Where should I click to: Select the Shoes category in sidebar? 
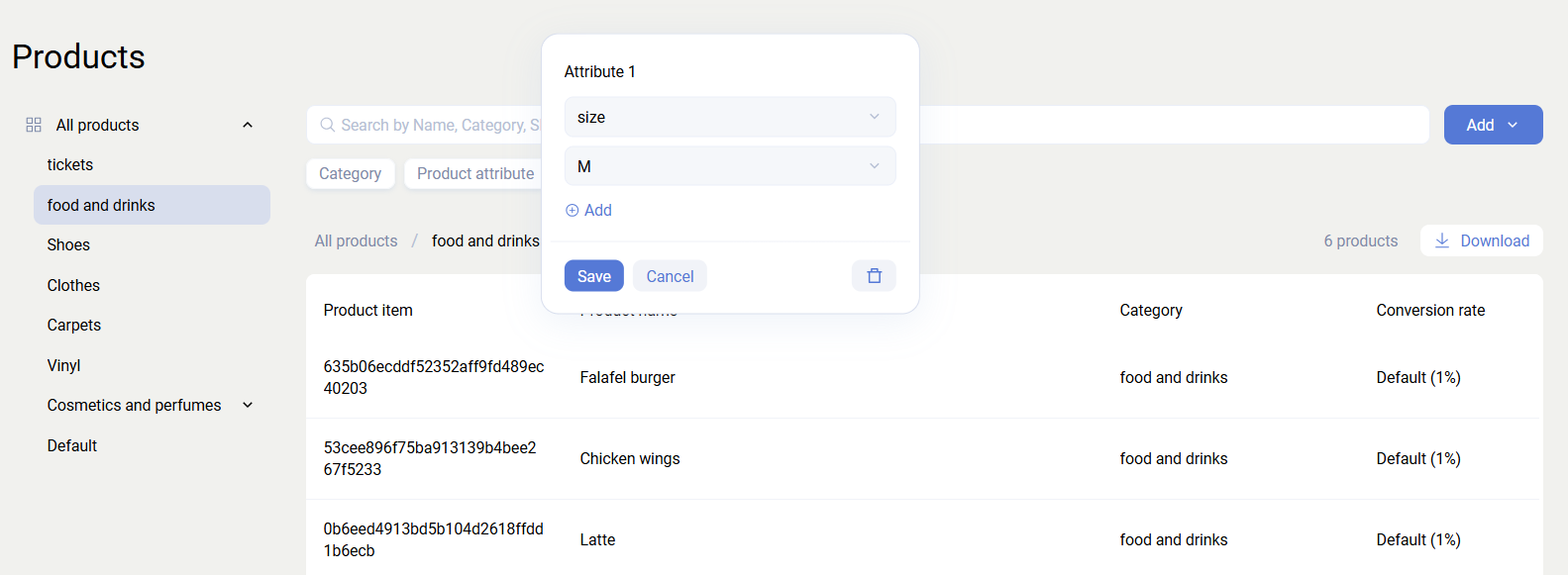68,244
